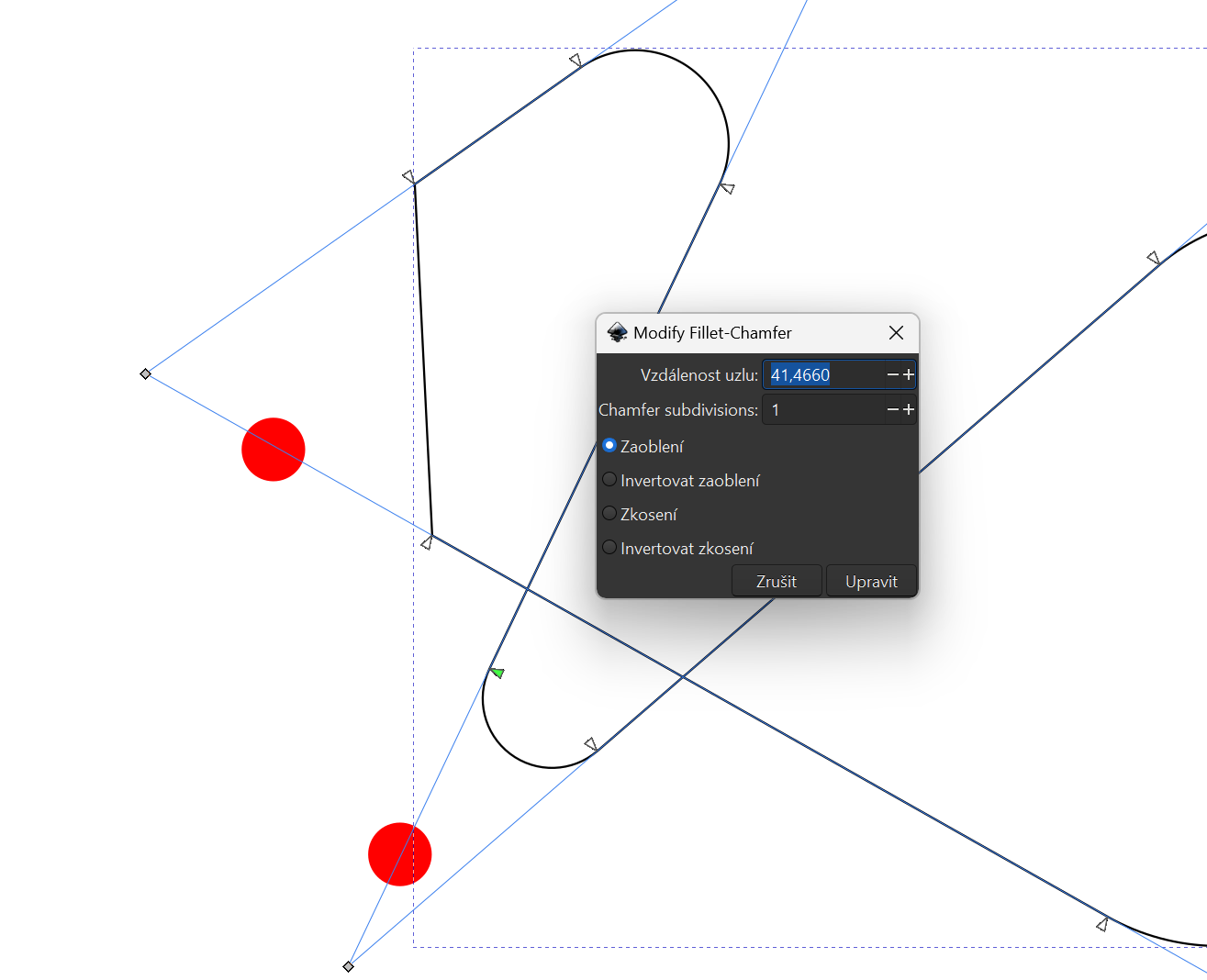Decrease Chamfer subdivisions with minus button
The height and width of the screenshot is (980, 1207).
pos(892,409)
